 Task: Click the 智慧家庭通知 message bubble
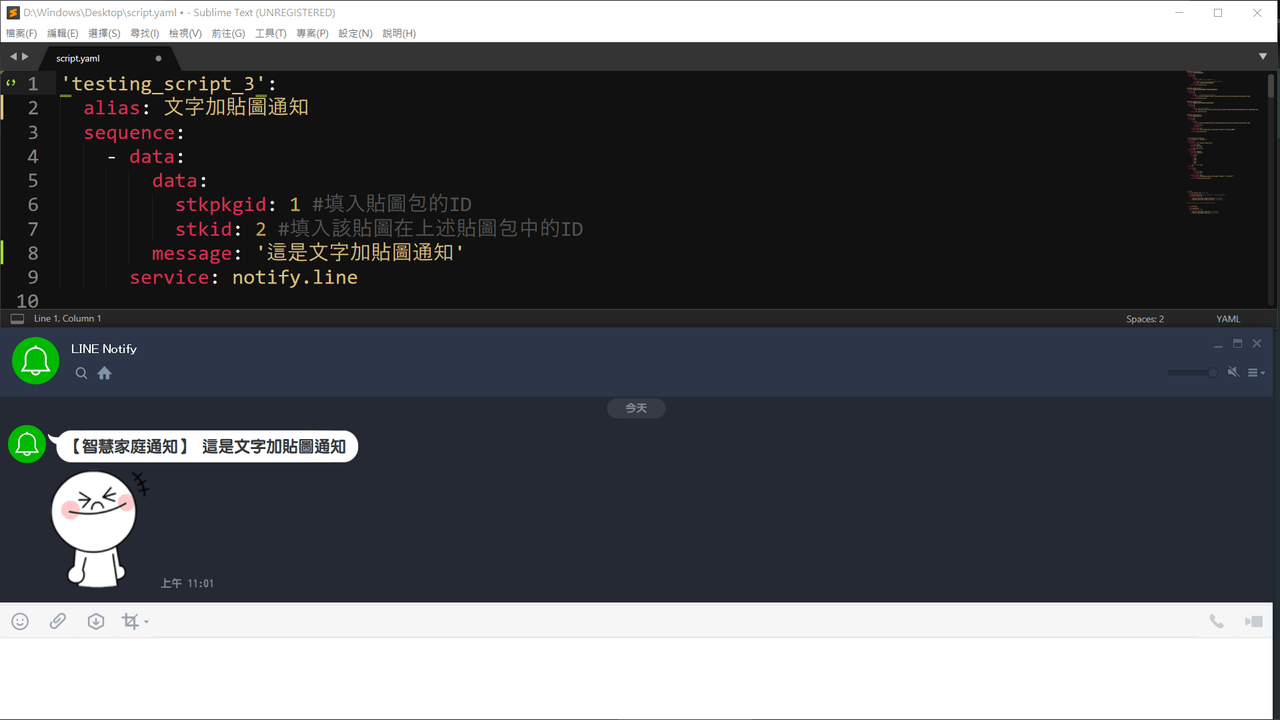(207, 447)
